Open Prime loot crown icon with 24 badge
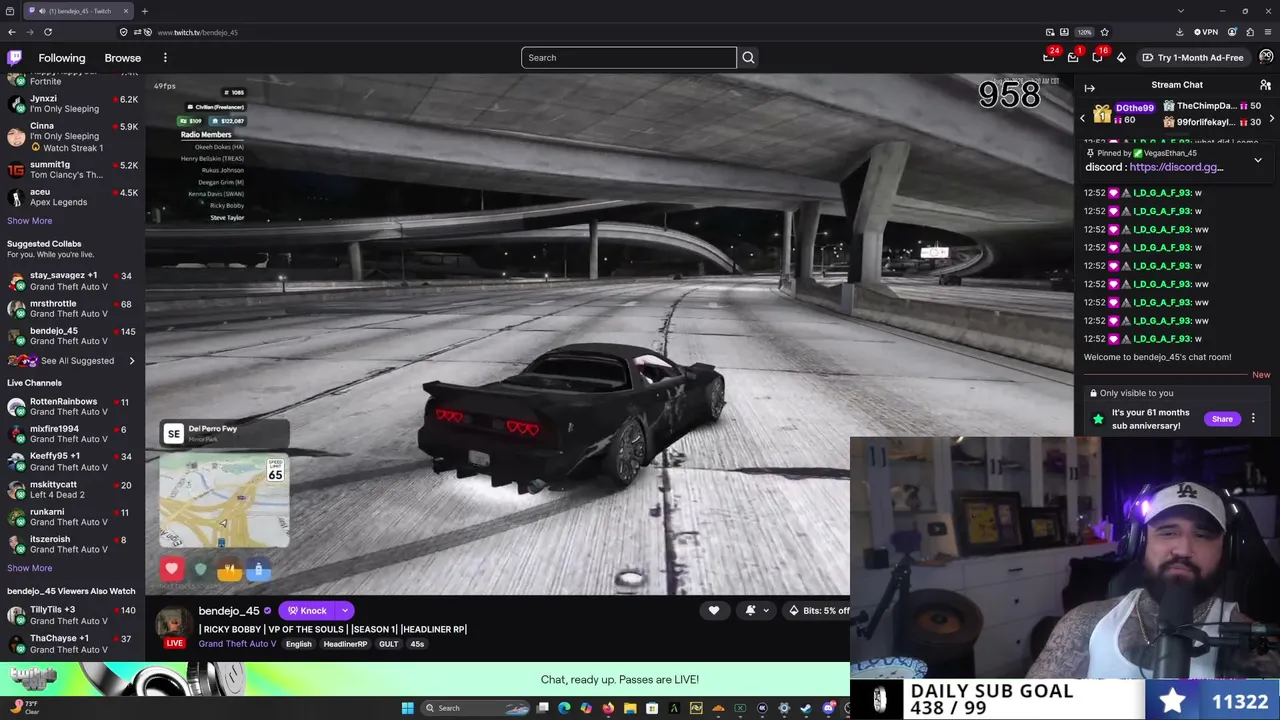This screenshot has height=720, width=1280. [x=1049, y=57]
